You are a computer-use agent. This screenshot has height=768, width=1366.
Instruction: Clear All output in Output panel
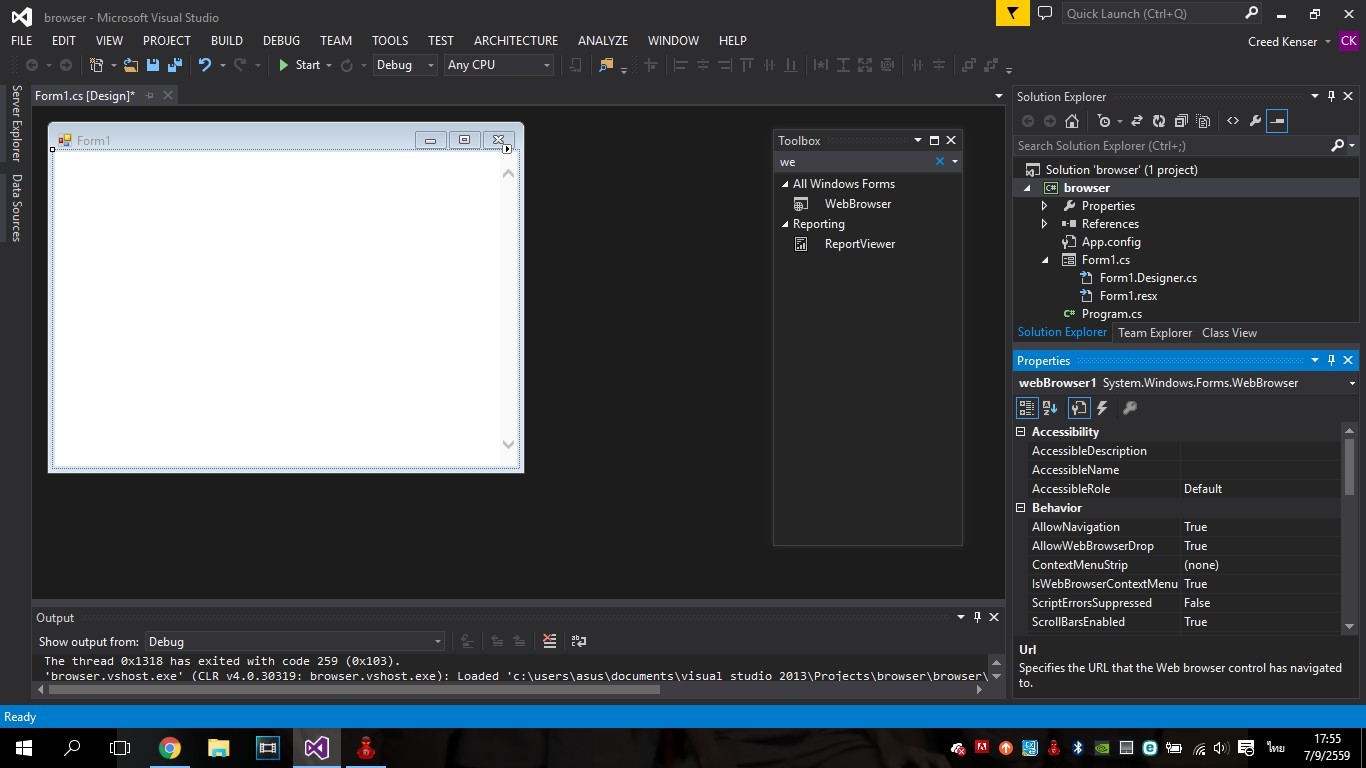(549, 641)
